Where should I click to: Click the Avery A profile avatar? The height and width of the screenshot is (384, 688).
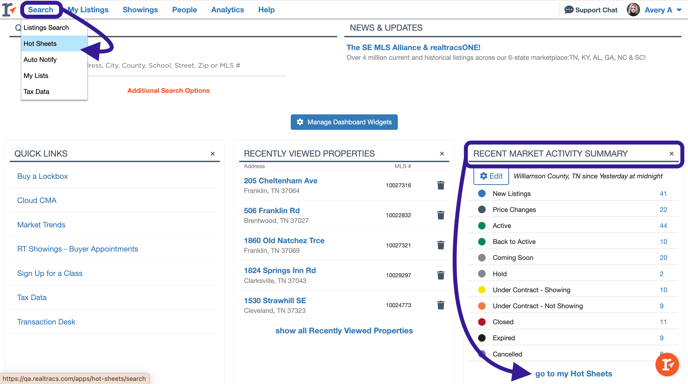633,10
